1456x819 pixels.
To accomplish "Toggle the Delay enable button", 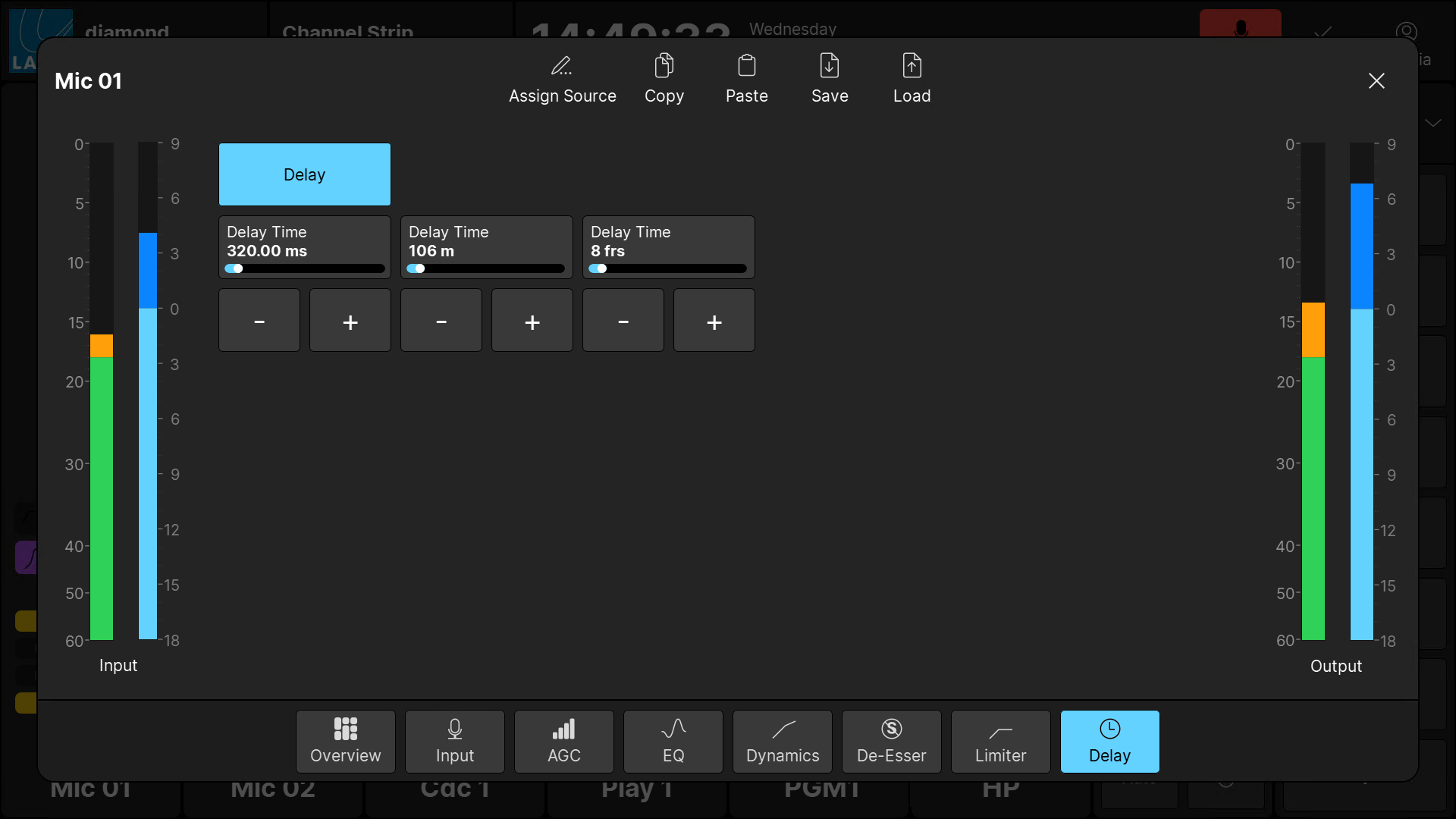I will [x=305, y=174].
